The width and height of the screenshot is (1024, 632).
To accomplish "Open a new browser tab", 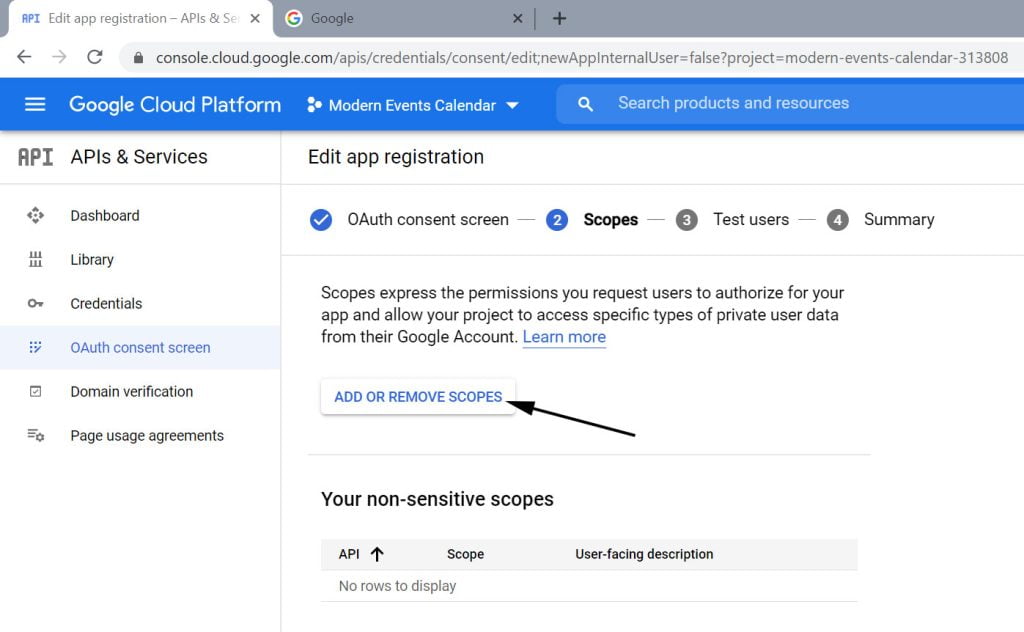I will [x=559, y=18].
